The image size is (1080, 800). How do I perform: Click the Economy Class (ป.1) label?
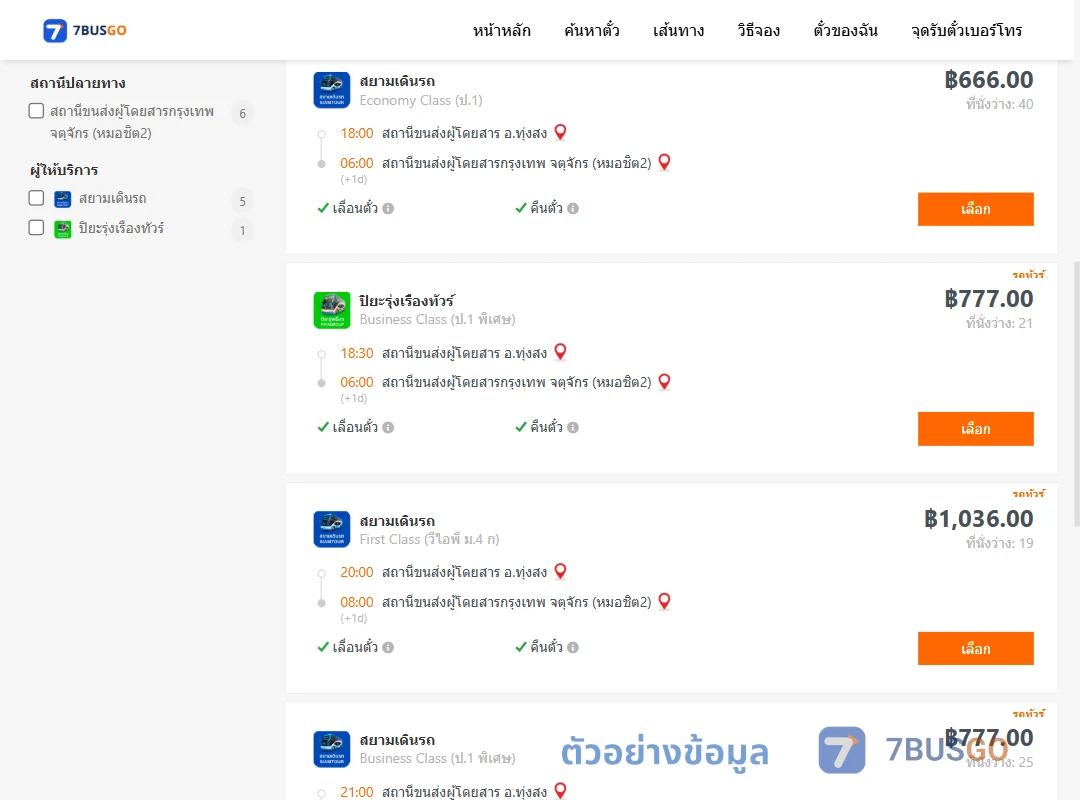click(421, 101)
